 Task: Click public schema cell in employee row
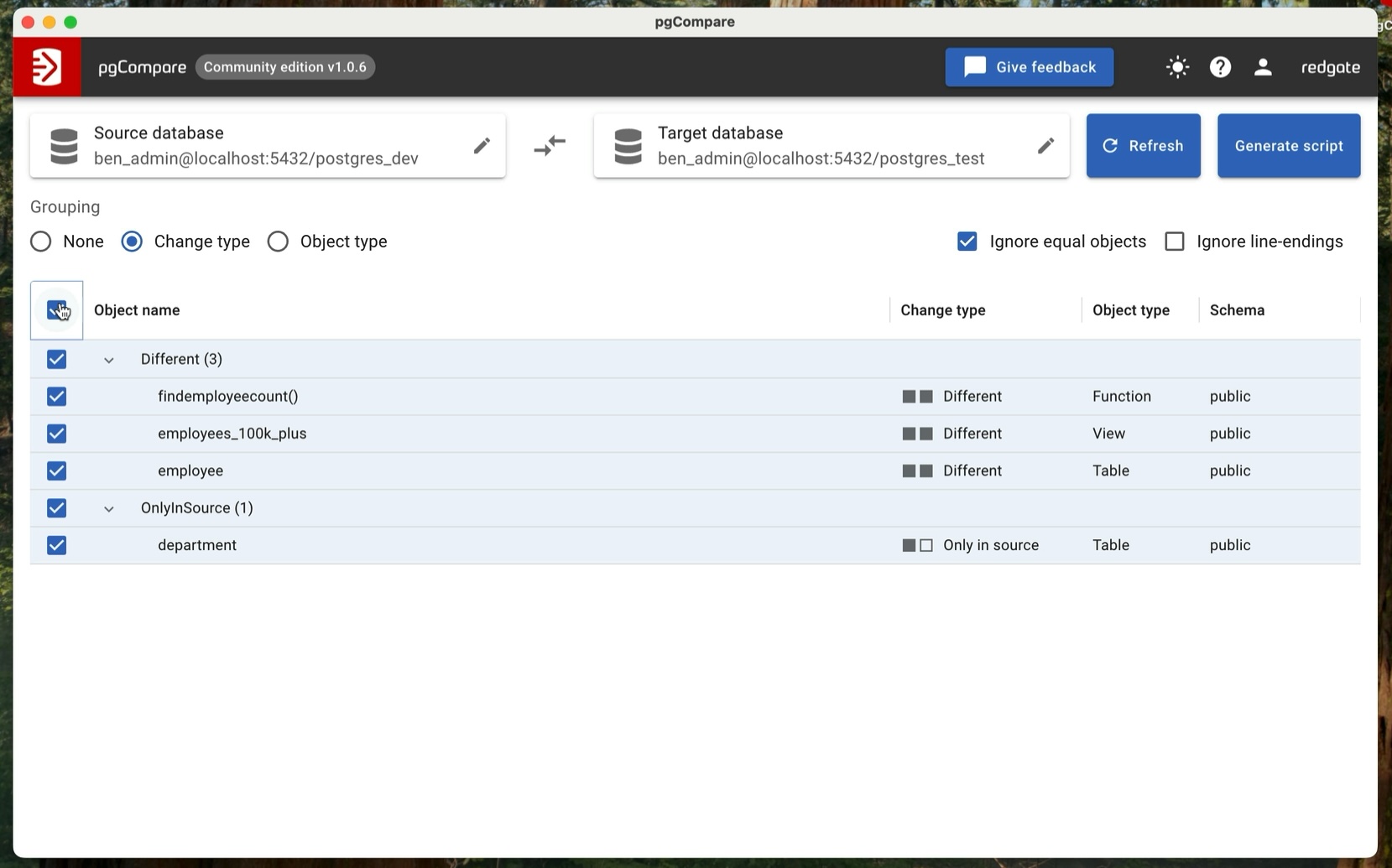click(1230, 471)
